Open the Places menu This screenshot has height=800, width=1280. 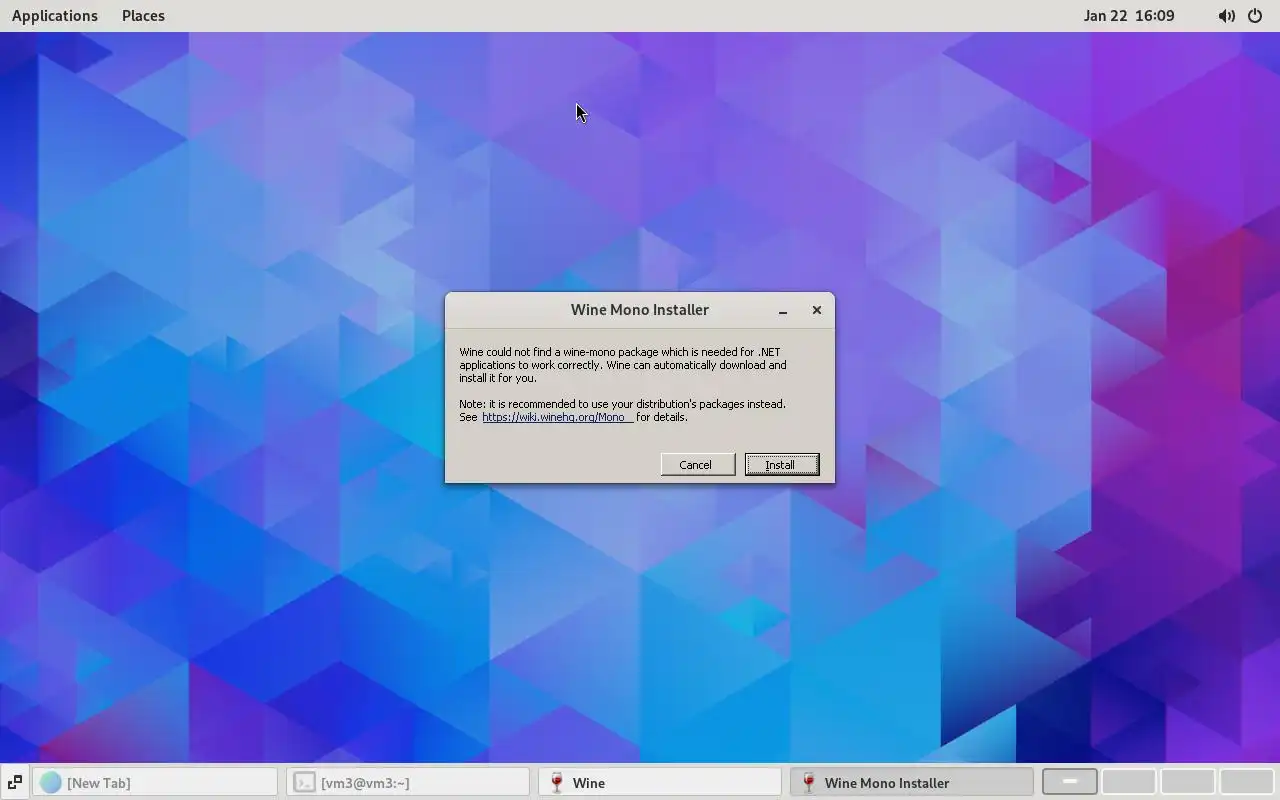coord(143,16)
